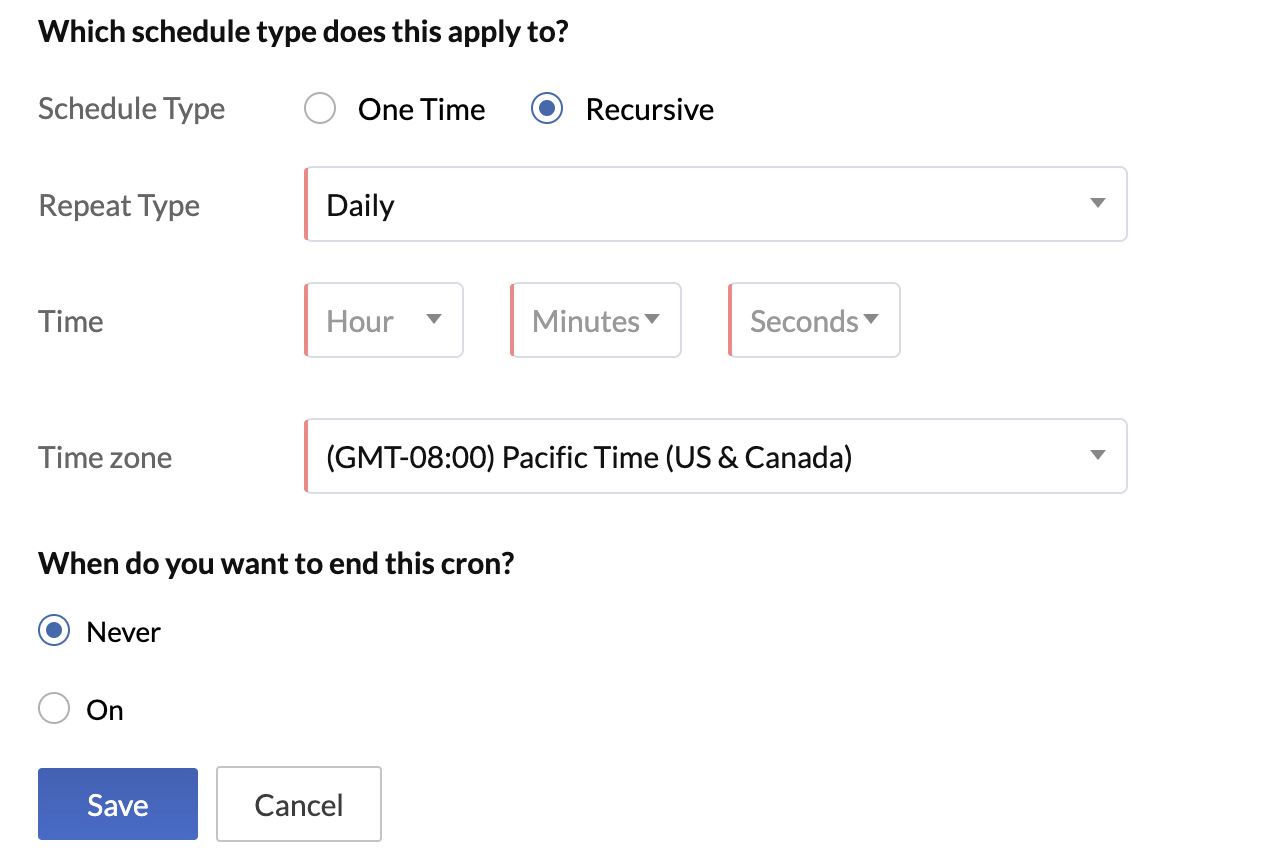The height and width of the screenshot is (858, 1278).
Task: Click the Repeat Type dropdown caret
Action: pyautogui.click(x=1097, y=204)
